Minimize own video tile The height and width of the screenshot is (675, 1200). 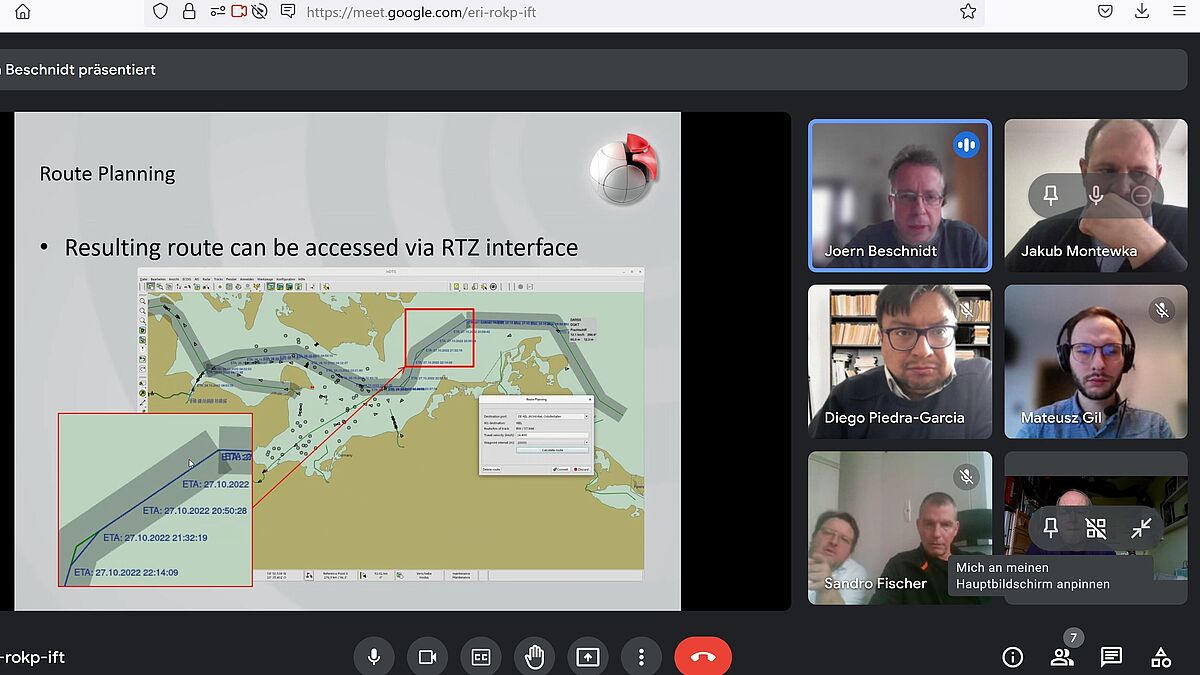pyautogui.click(x=1141, y=528)
